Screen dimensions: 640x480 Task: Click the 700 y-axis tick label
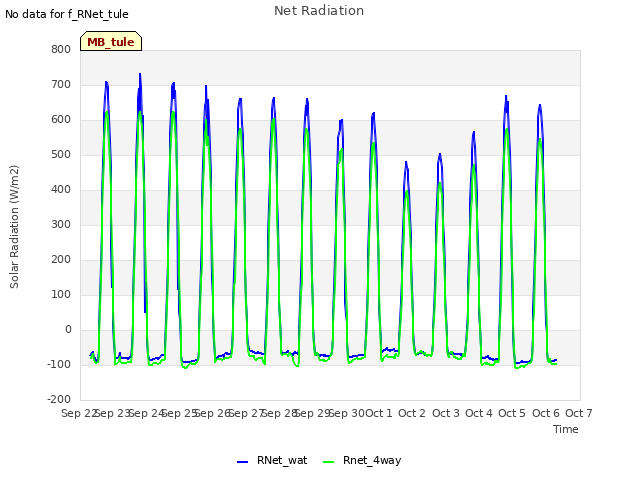click(x=61, y=84)
